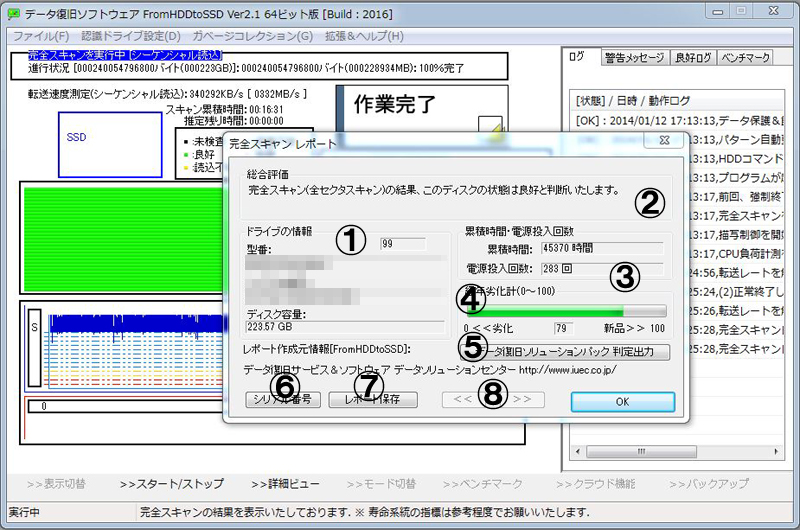Click the 電源投入回数 field showing 283 回
Screen dimensions: 800x530
pos(602,269)
